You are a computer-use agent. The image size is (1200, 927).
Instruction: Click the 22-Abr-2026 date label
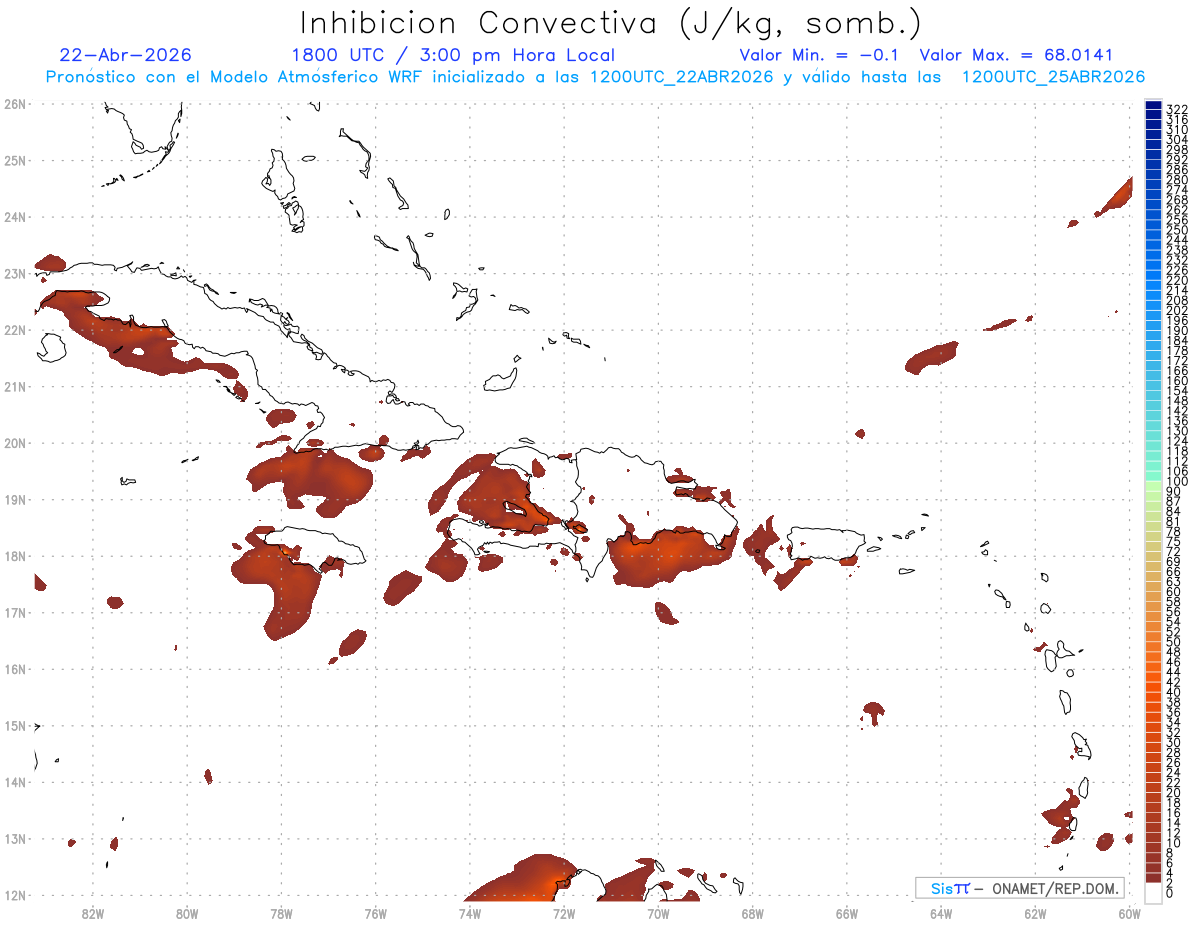point(126,55)
